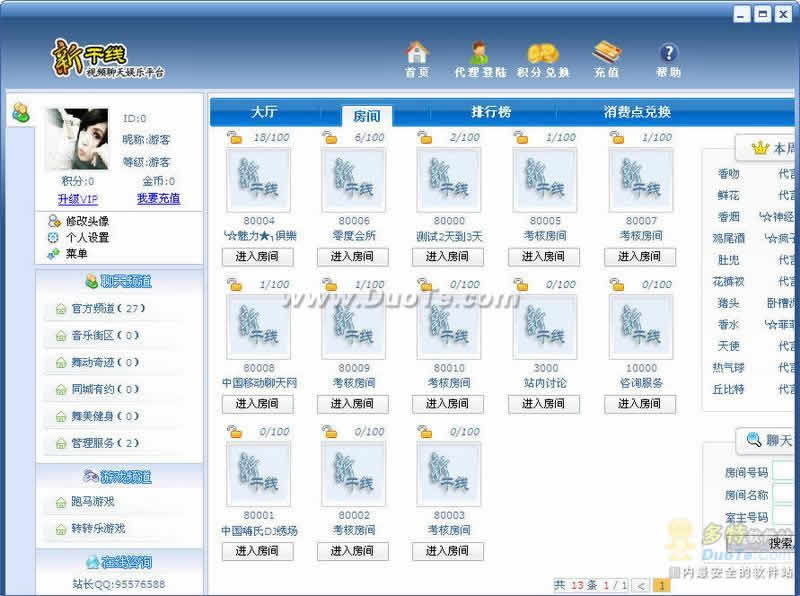The width and height of the screenshot is (800, 596).
Task: Enter room 10000 咨询服务 button
Action: [x=641, y=404]
